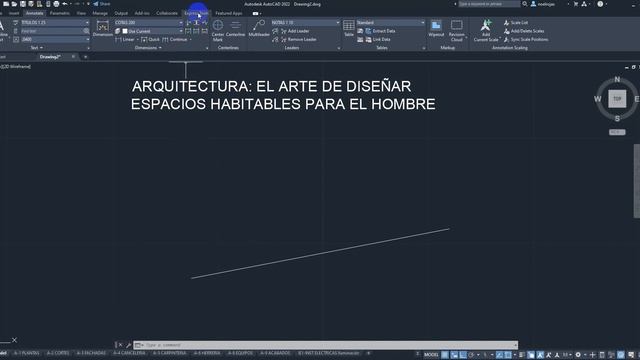Select the Revision Cloud tool
The image size is (640, 360).
pyautogui.click(x=456, y=31)
